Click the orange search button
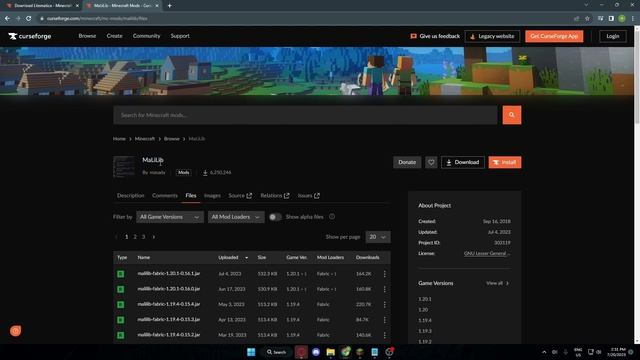Image resolution: width=640 pixels, height=360 pixels. (511, 115)
